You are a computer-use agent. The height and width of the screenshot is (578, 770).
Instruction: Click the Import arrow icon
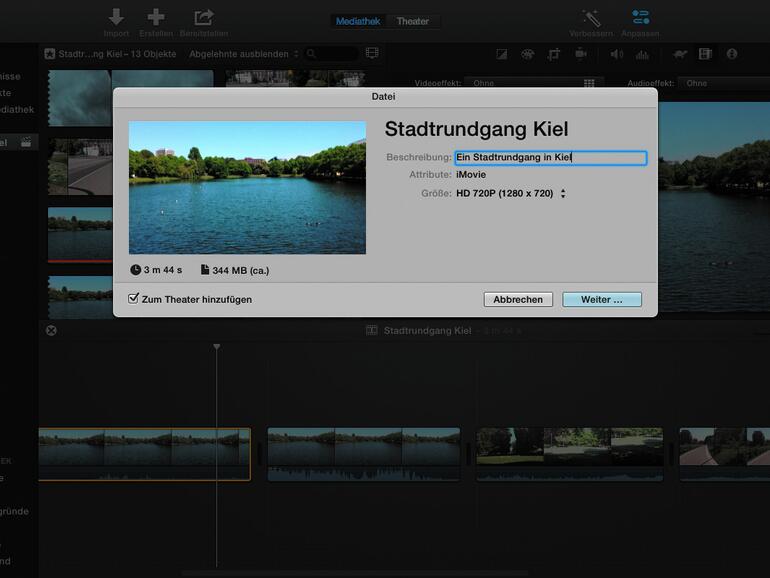coord(116,17)
